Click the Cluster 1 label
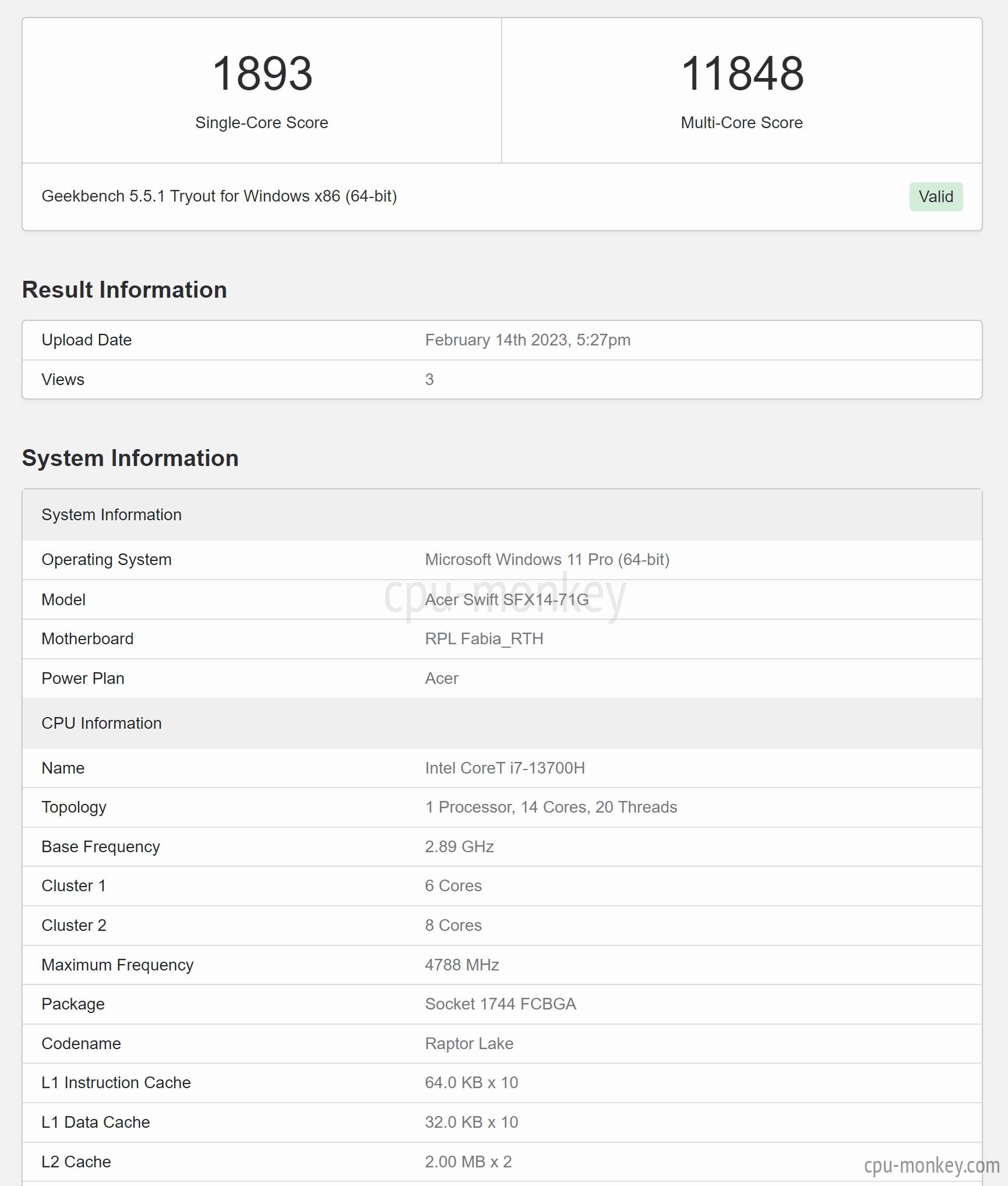The height and width of the screenshot is (1186, 1008). click(x=74, y=886)
